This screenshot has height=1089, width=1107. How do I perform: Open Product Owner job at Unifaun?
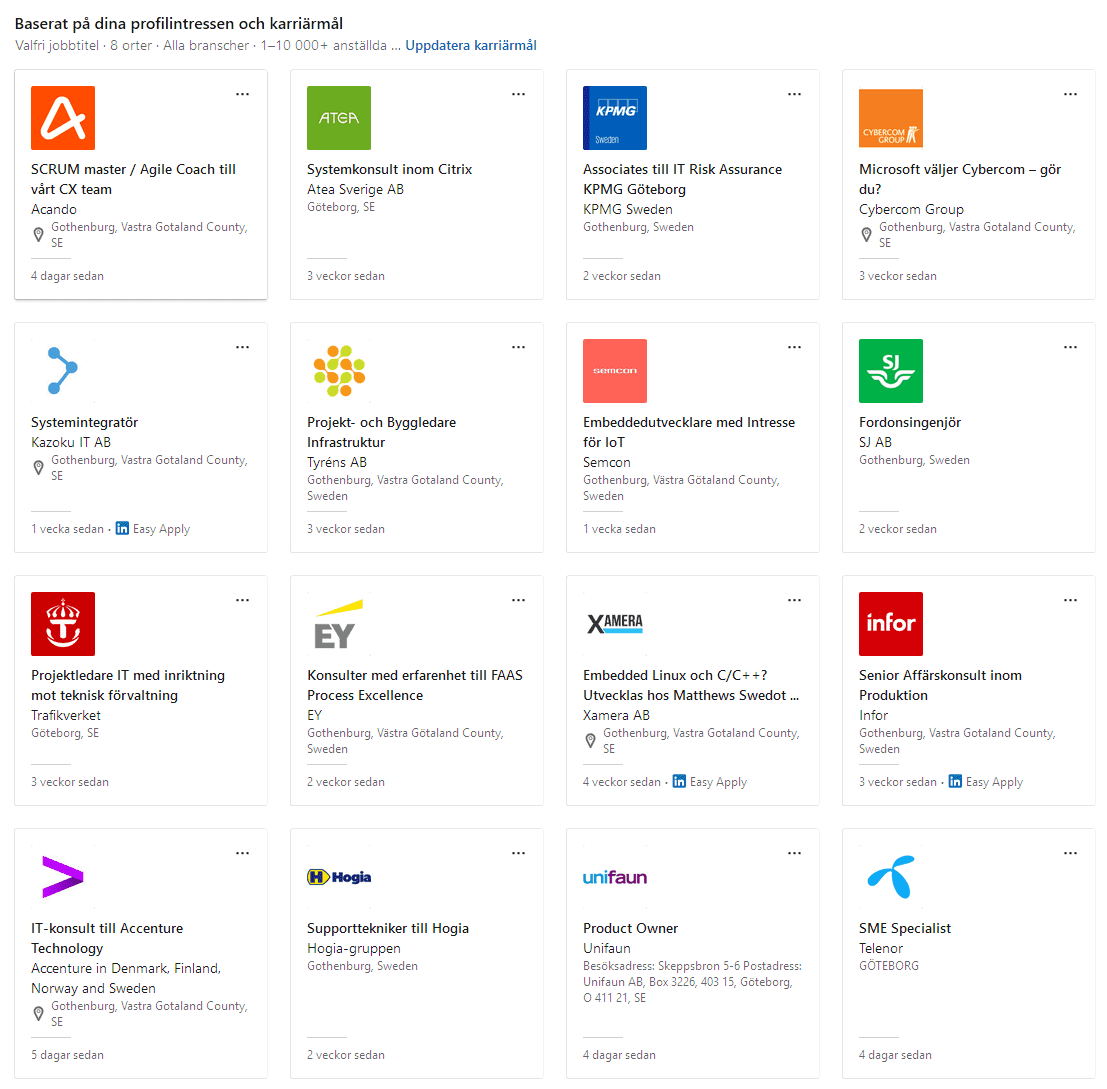630,928
